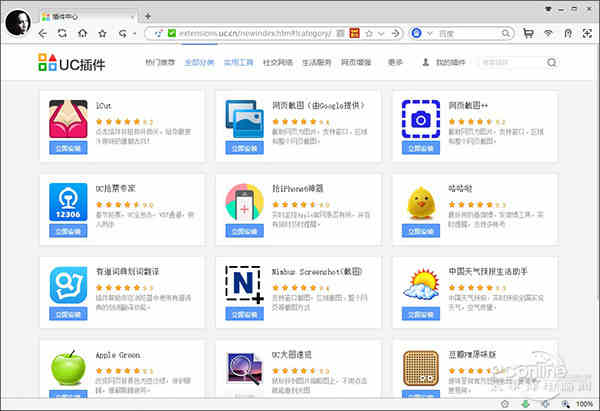
Task: Click the magnifier in the browser search box
Action: pos(506,34)
